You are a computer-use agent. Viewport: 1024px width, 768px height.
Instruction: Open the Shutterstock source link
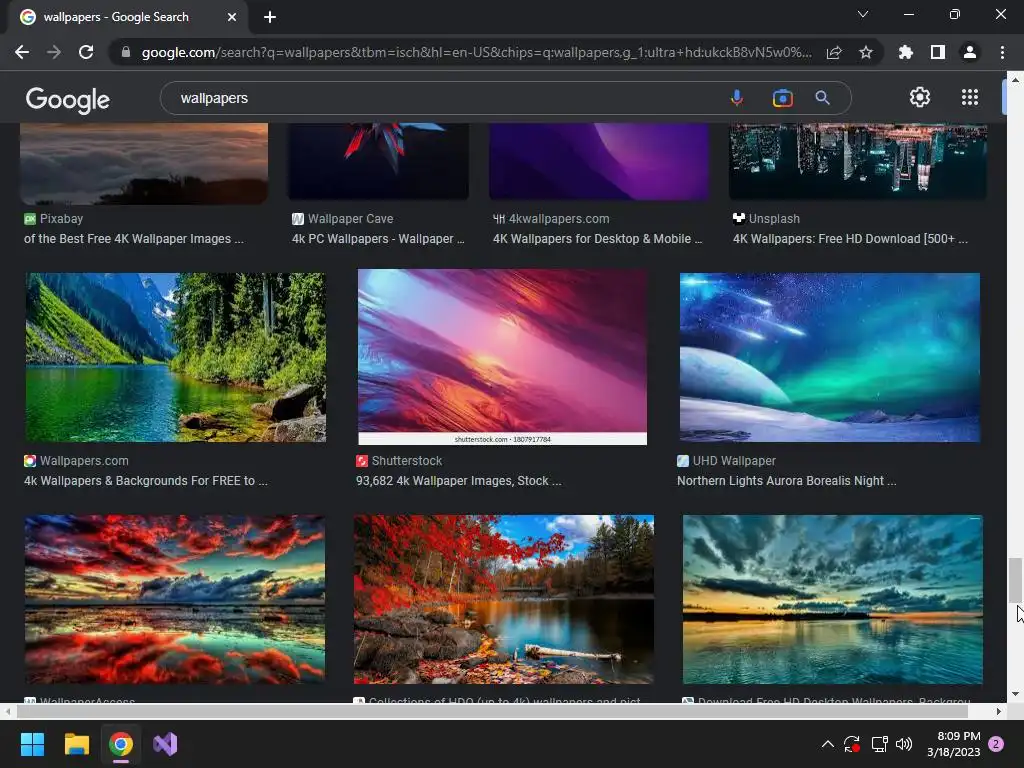(399, 460)
